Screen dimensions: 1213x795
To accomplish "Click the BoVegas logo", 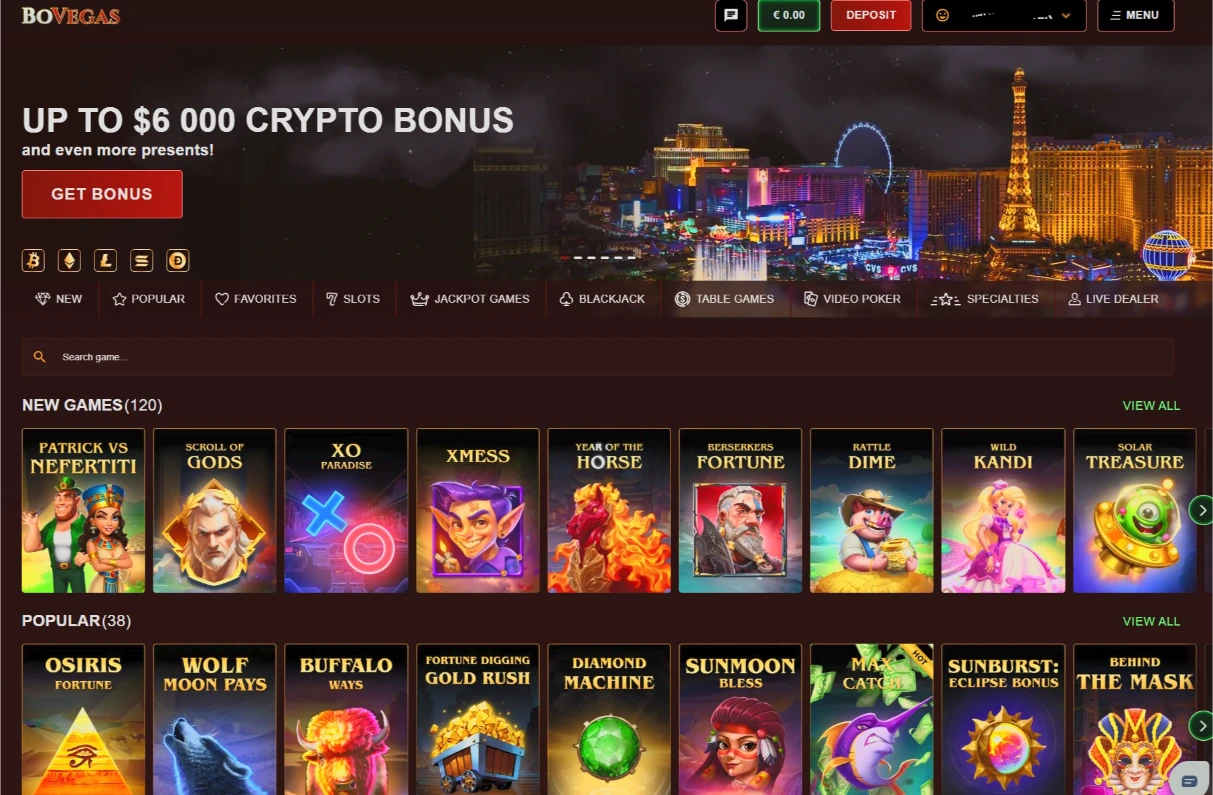I will [x=71, y=16].
